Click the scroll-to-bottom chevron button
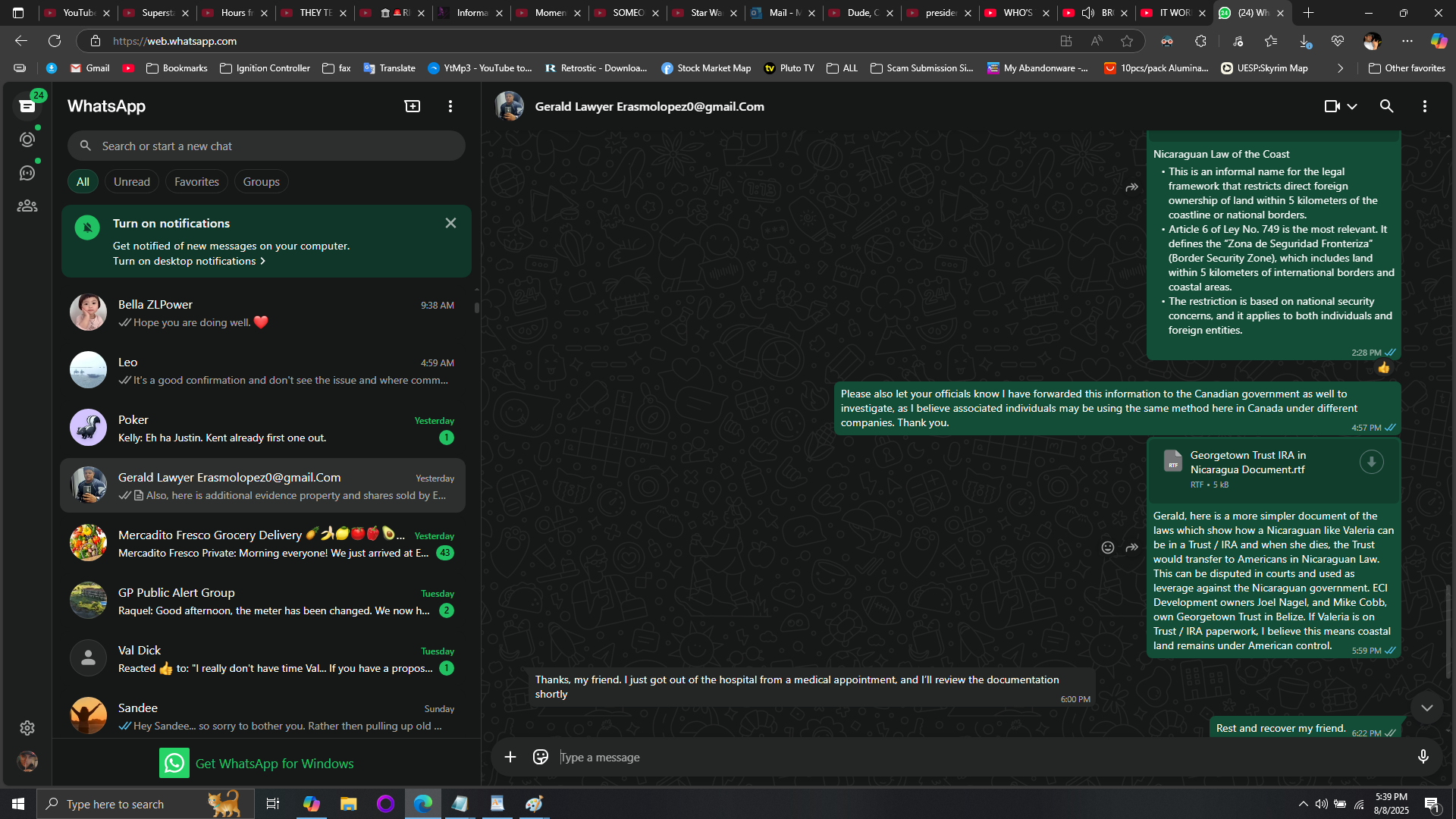1456x819 pixels. point(1426,708)
